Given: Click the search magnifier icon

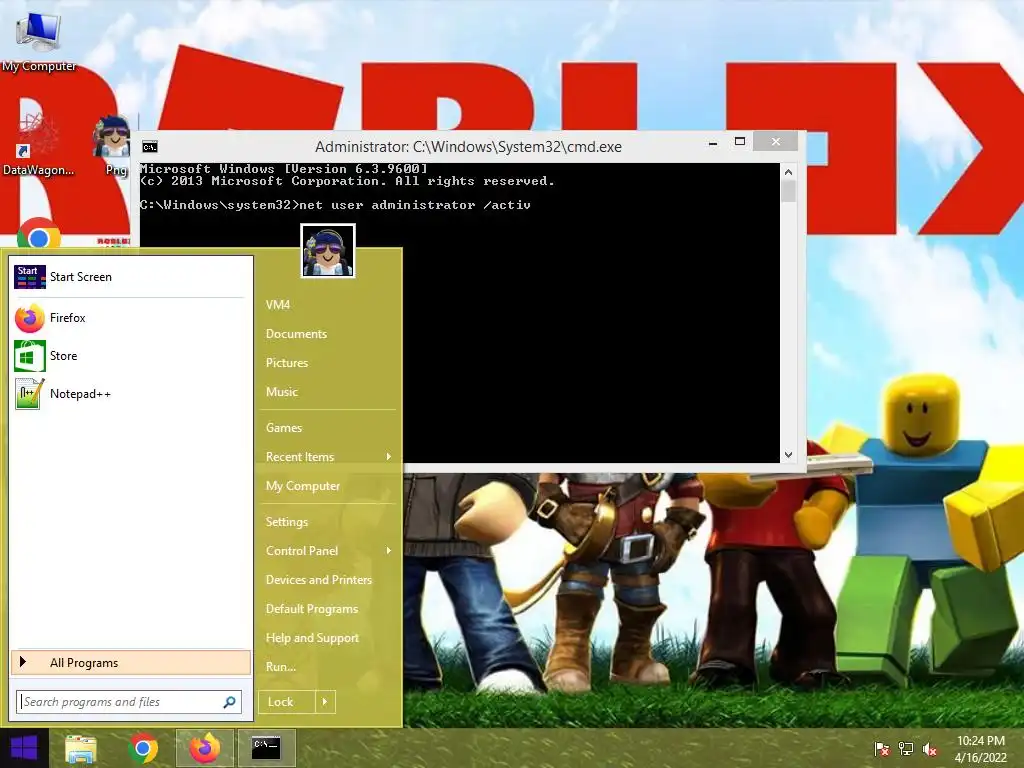Looking at the screenshot, I should (229, 702).
